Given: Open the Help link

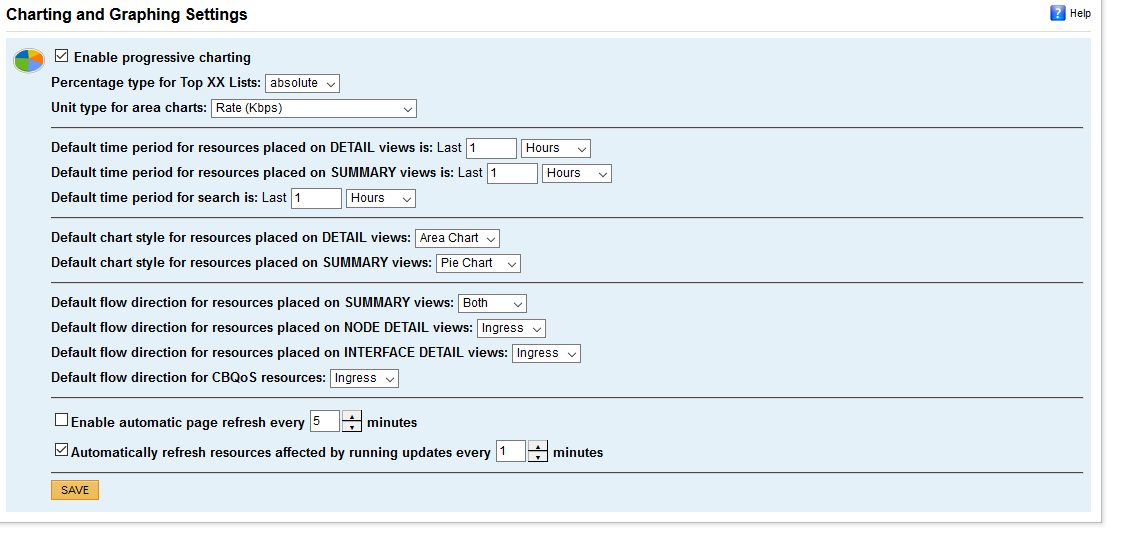Looking at the screenshot, I should pyautogui.click(x=1080, y=13).
